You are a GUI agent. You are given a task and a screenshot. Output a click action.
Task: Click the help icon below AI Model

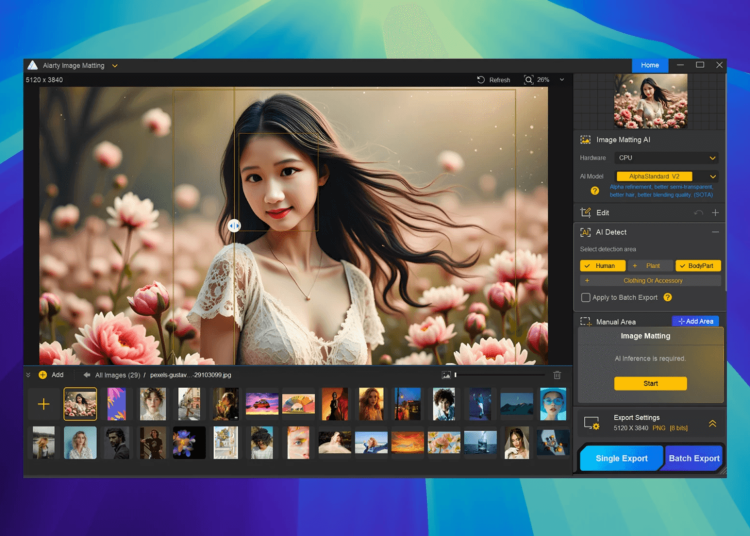[x=594, y=190]
